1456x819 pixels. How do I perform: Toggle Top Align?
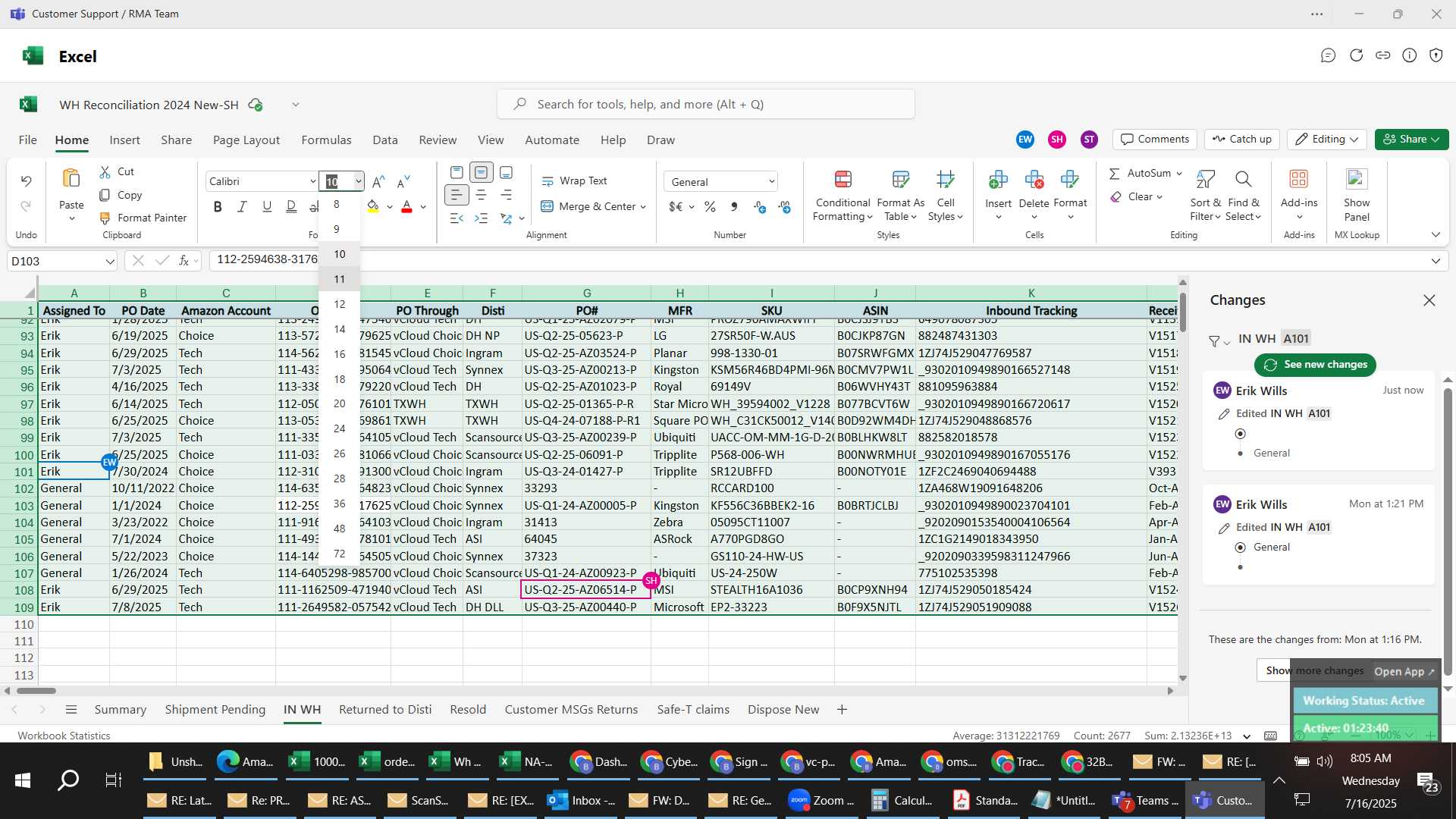click(457, 173)
